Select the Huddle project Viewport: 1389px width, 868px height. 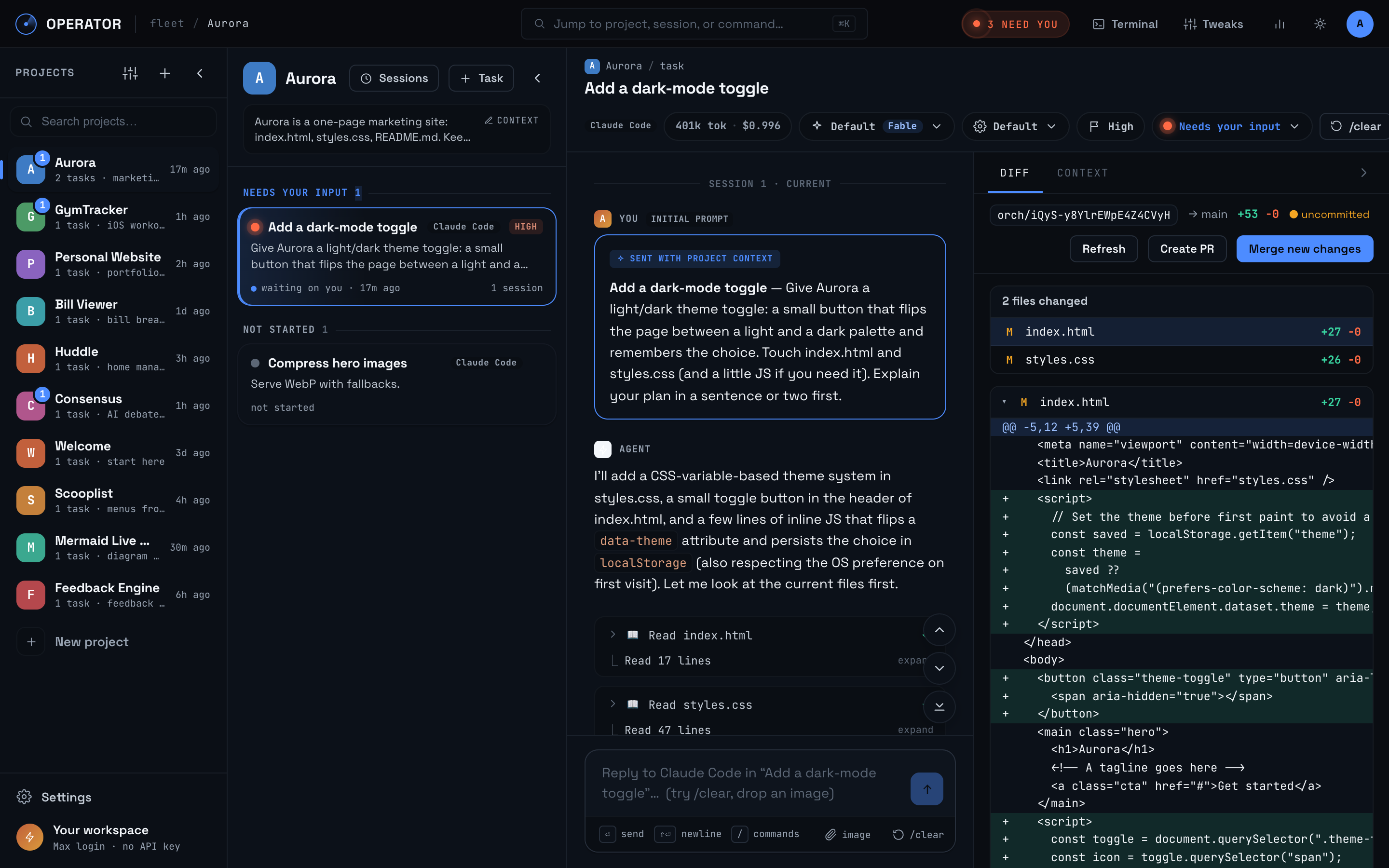[x=113, y=358]
